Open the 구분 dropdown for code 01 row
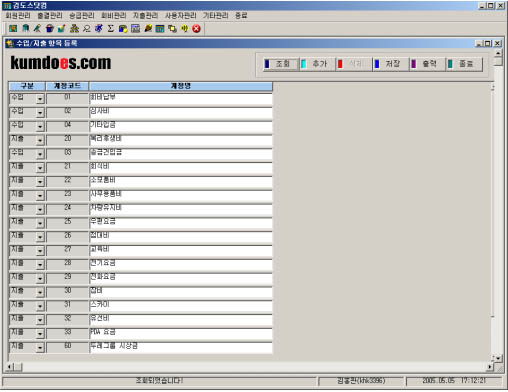Screen dimensions: 508x392 [x=40, y=99]
